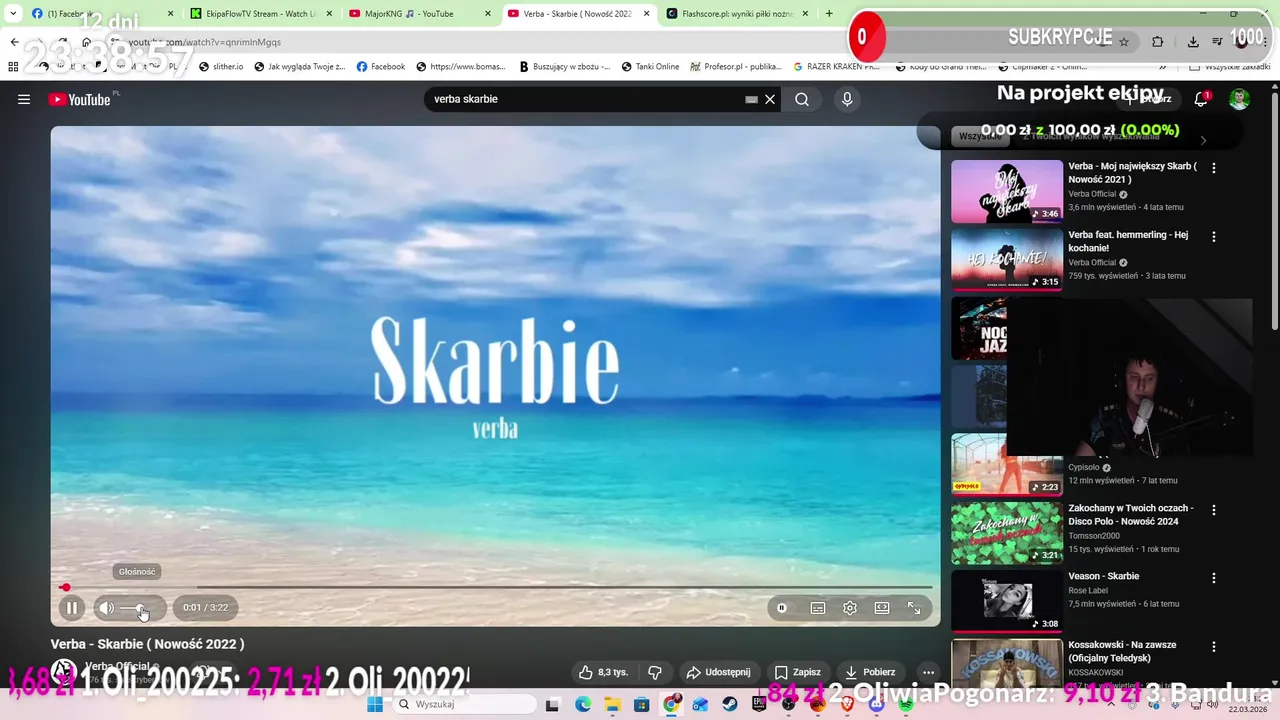Screen dimensions: 1280x720
Task: Open the YouTube hamburger guide menu
Action: pos(24,99)
